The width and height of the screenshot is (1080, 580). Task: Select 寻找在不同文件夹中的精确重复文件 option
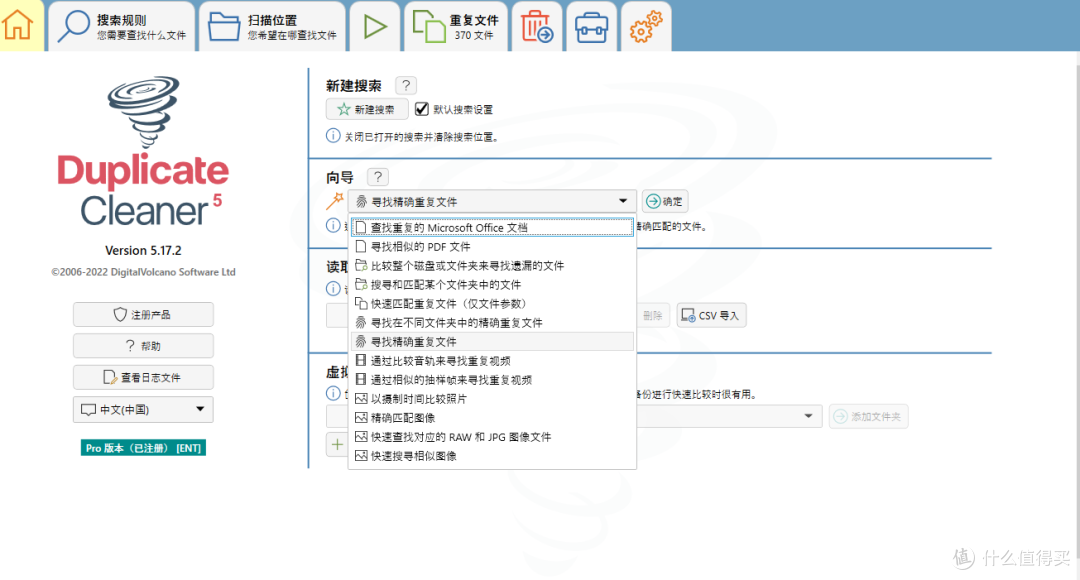(492, 322)
